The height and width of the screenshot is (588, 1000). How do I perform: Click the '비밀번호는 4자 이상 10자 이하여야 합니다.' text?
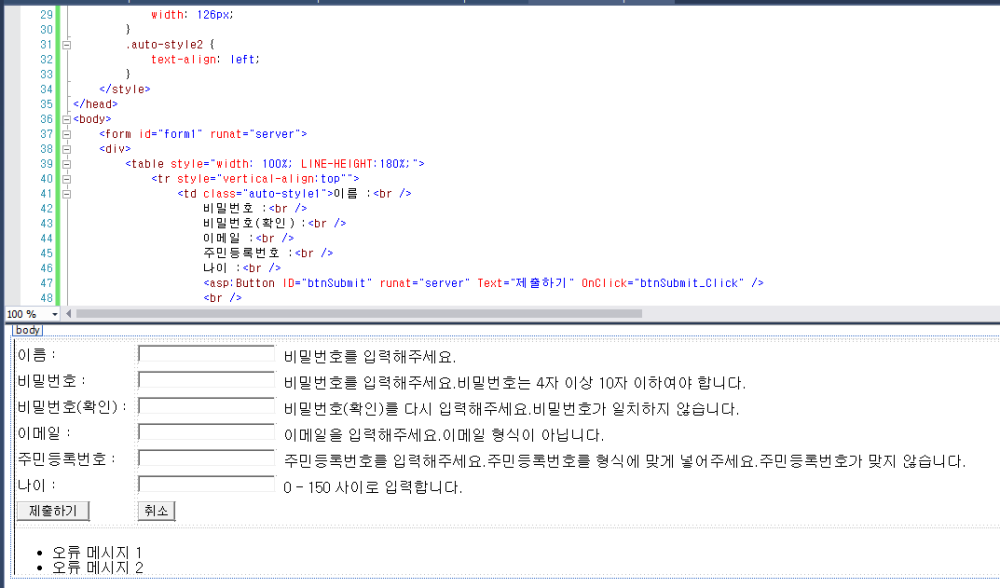601,383
